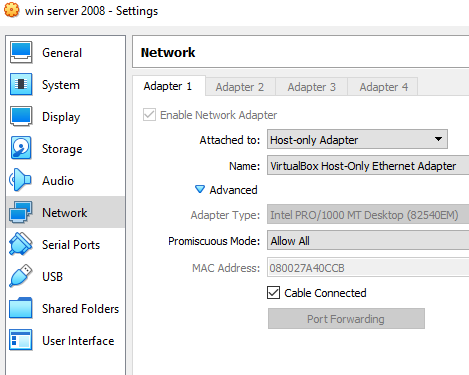Select the Storage disk icon
This screenshot has width=469, height=375.
pyautogui.click(x=21, y=148)
